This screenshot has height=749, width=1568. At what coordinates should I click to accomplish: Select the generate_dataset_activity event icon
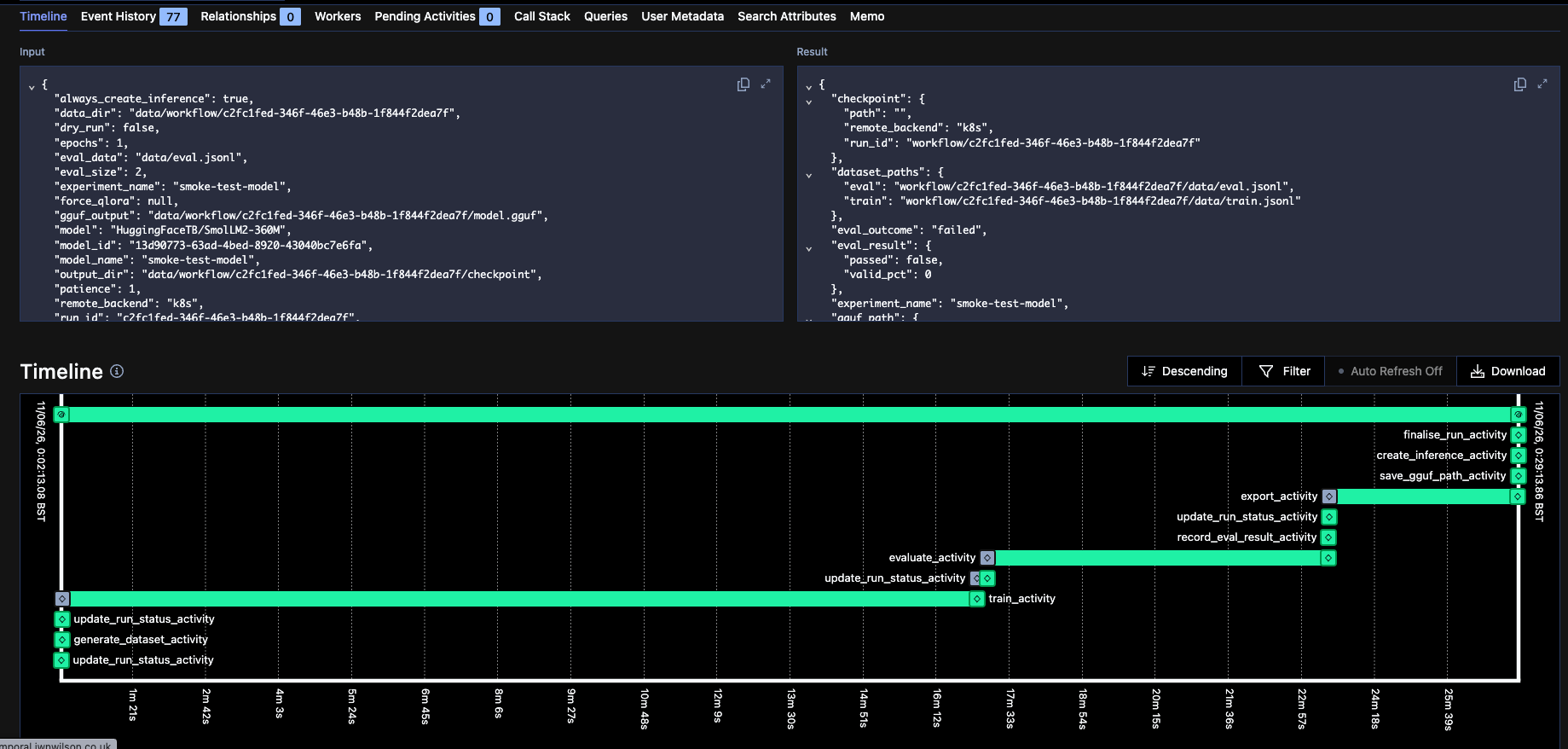(62, 640)
